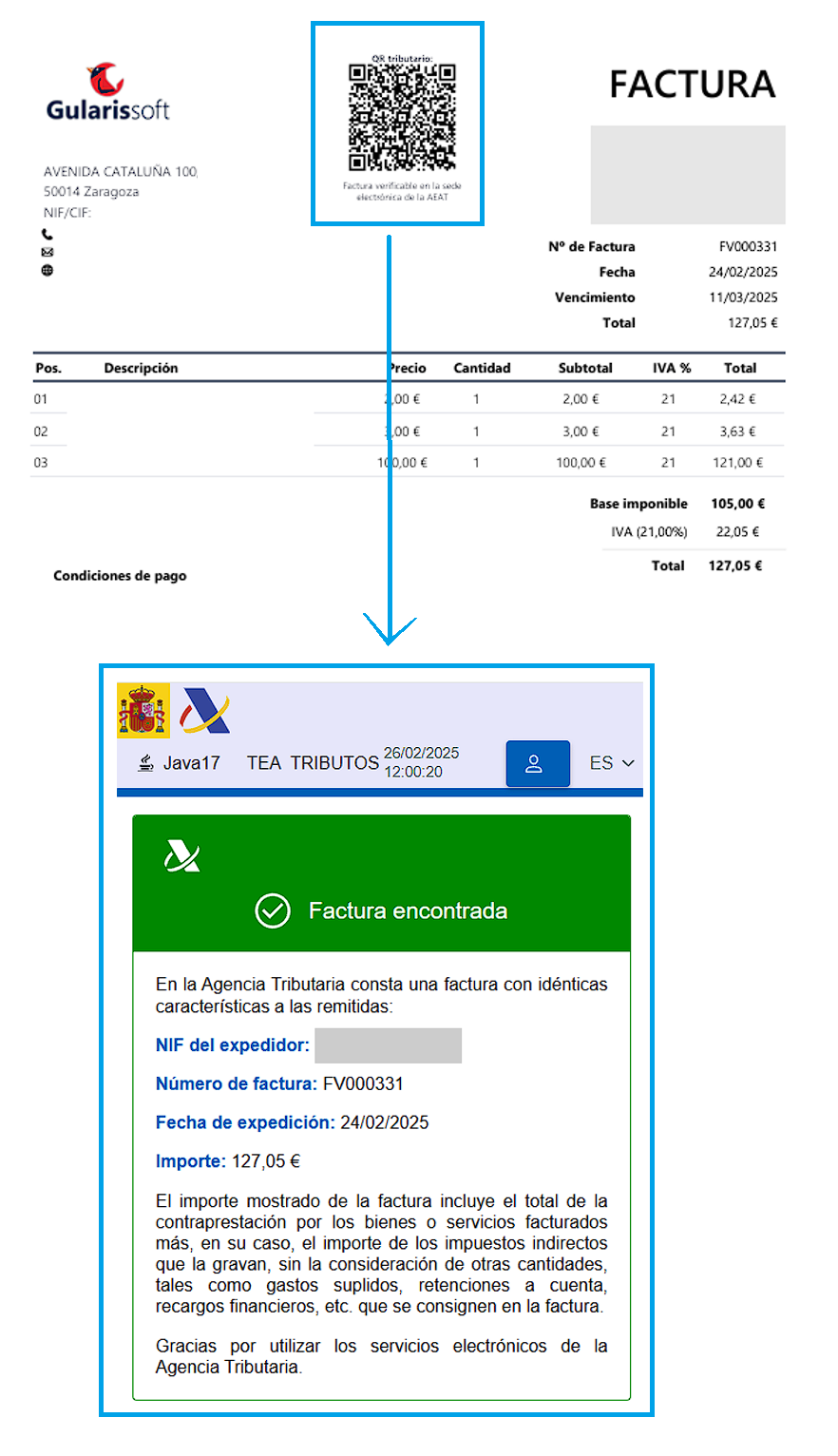
Task: Click the website globe icon
Action: pyautogui.click(x=48, y=270)
